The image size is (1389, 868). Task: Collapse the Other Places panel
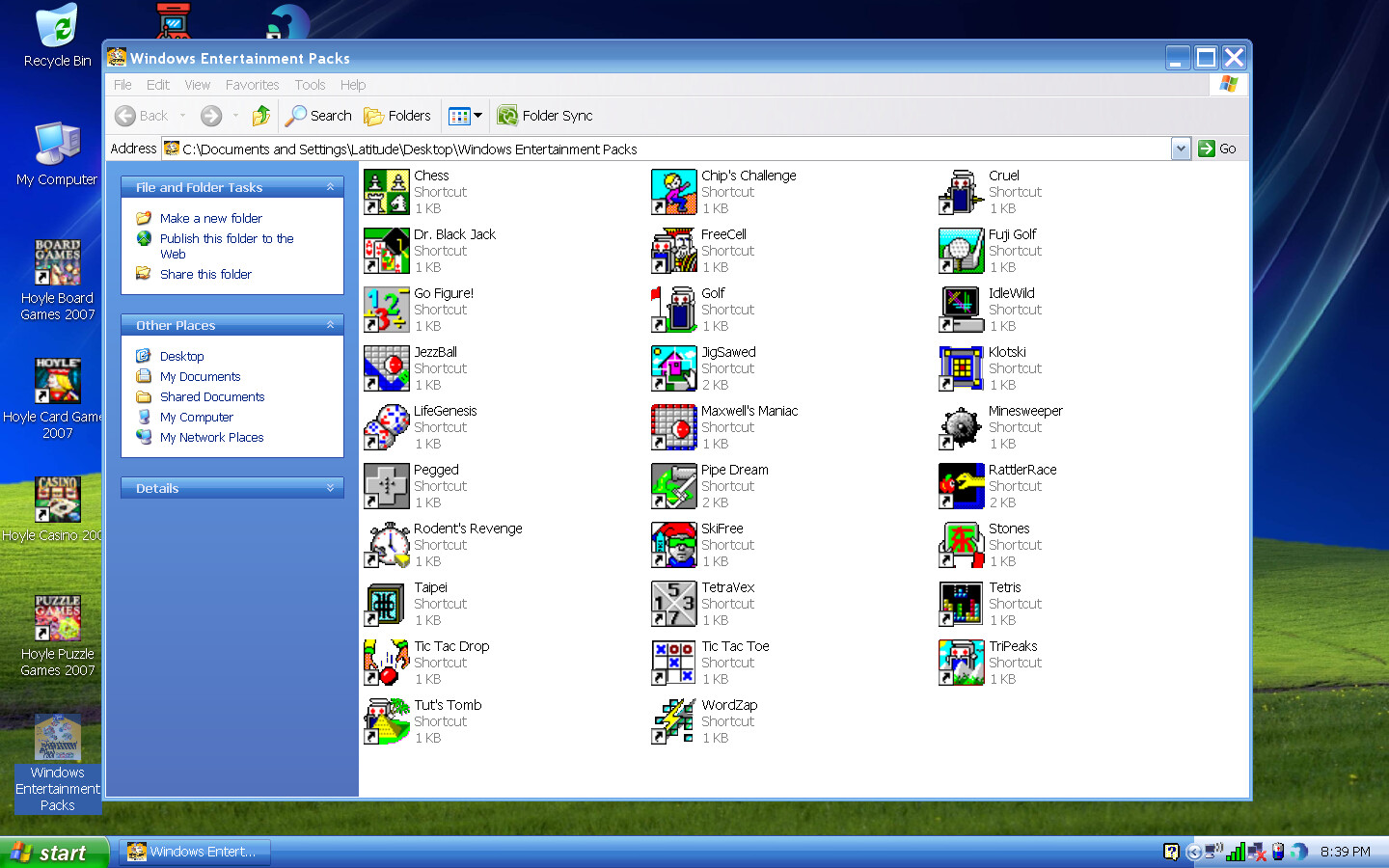pos(330,325)
